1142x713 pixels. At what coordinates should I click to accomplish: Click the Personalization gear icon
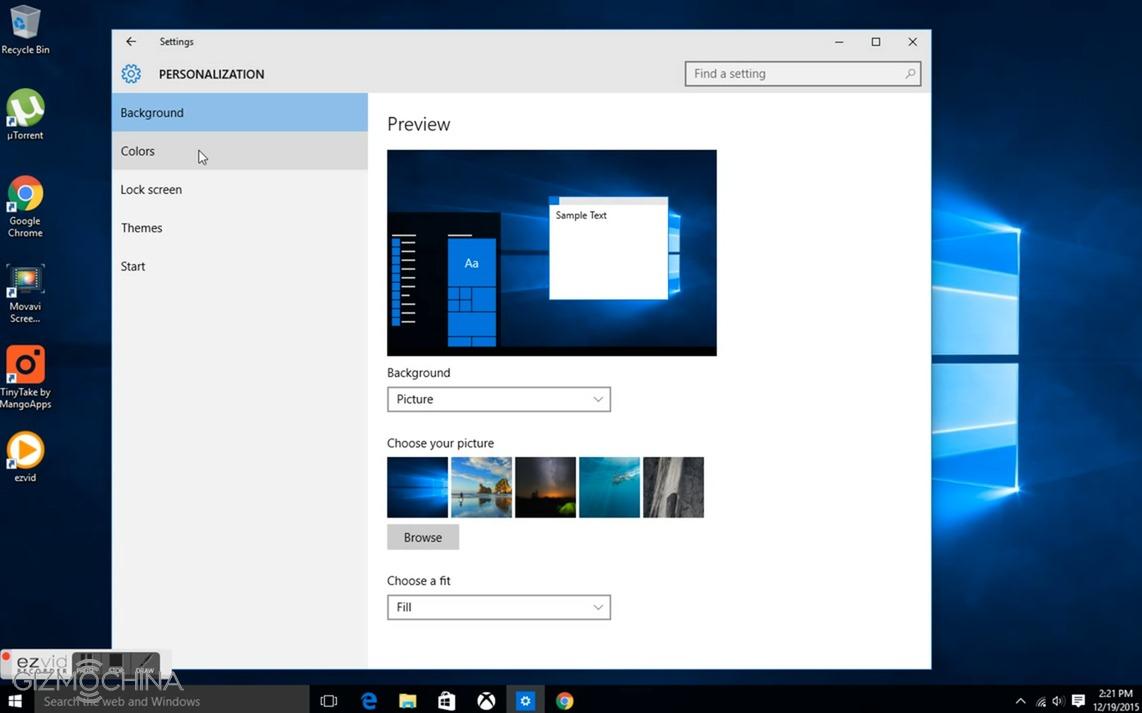click(x=131, y=74)
